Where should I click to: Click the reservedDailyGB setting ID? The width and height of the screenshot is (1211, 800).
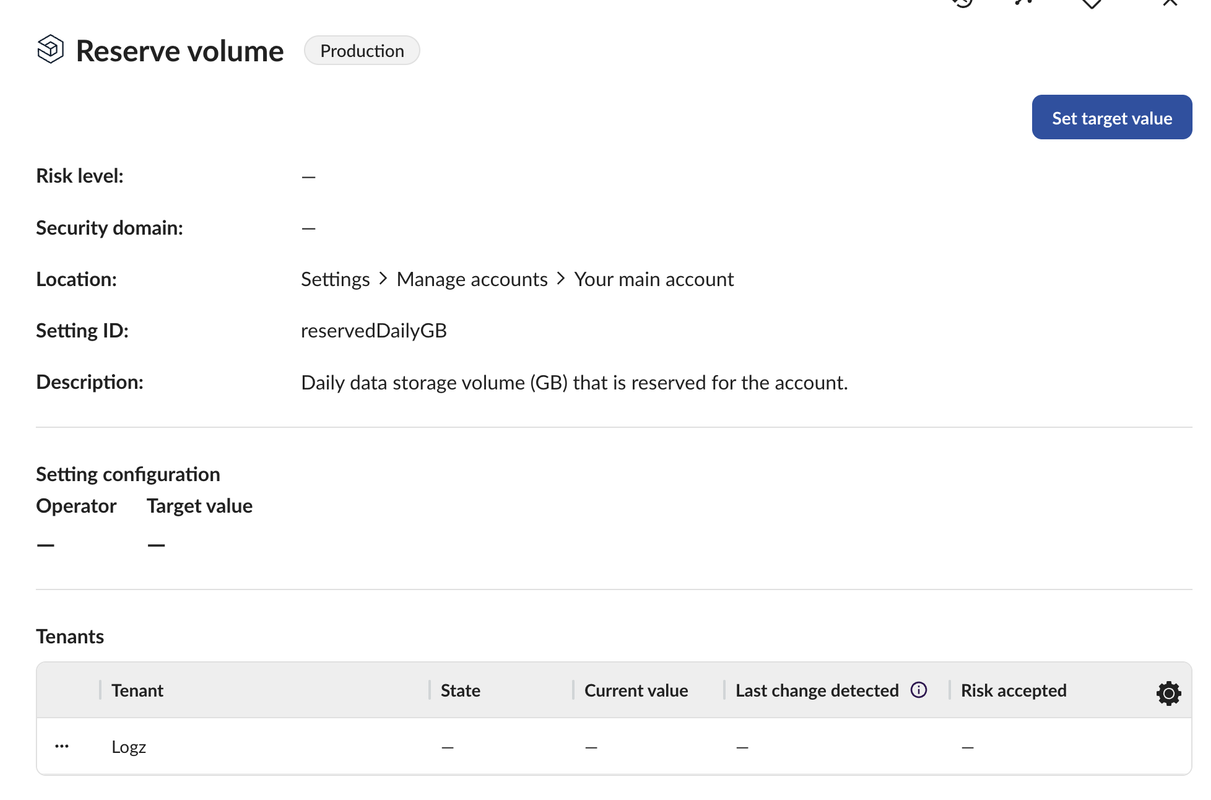pos(374,331)
